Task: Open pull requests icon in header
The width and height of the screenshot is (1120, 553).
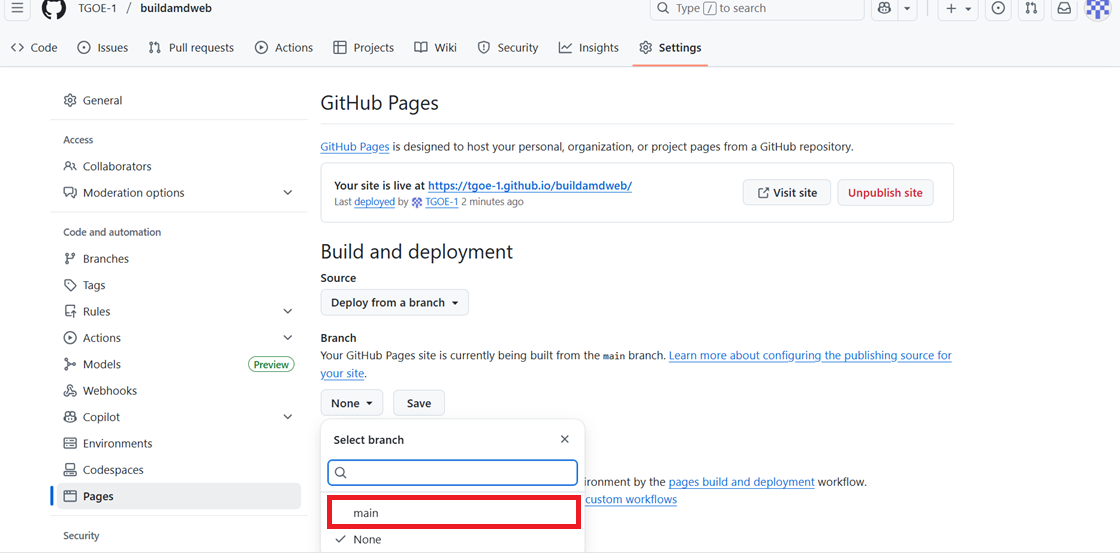Action: [1031, 9]
